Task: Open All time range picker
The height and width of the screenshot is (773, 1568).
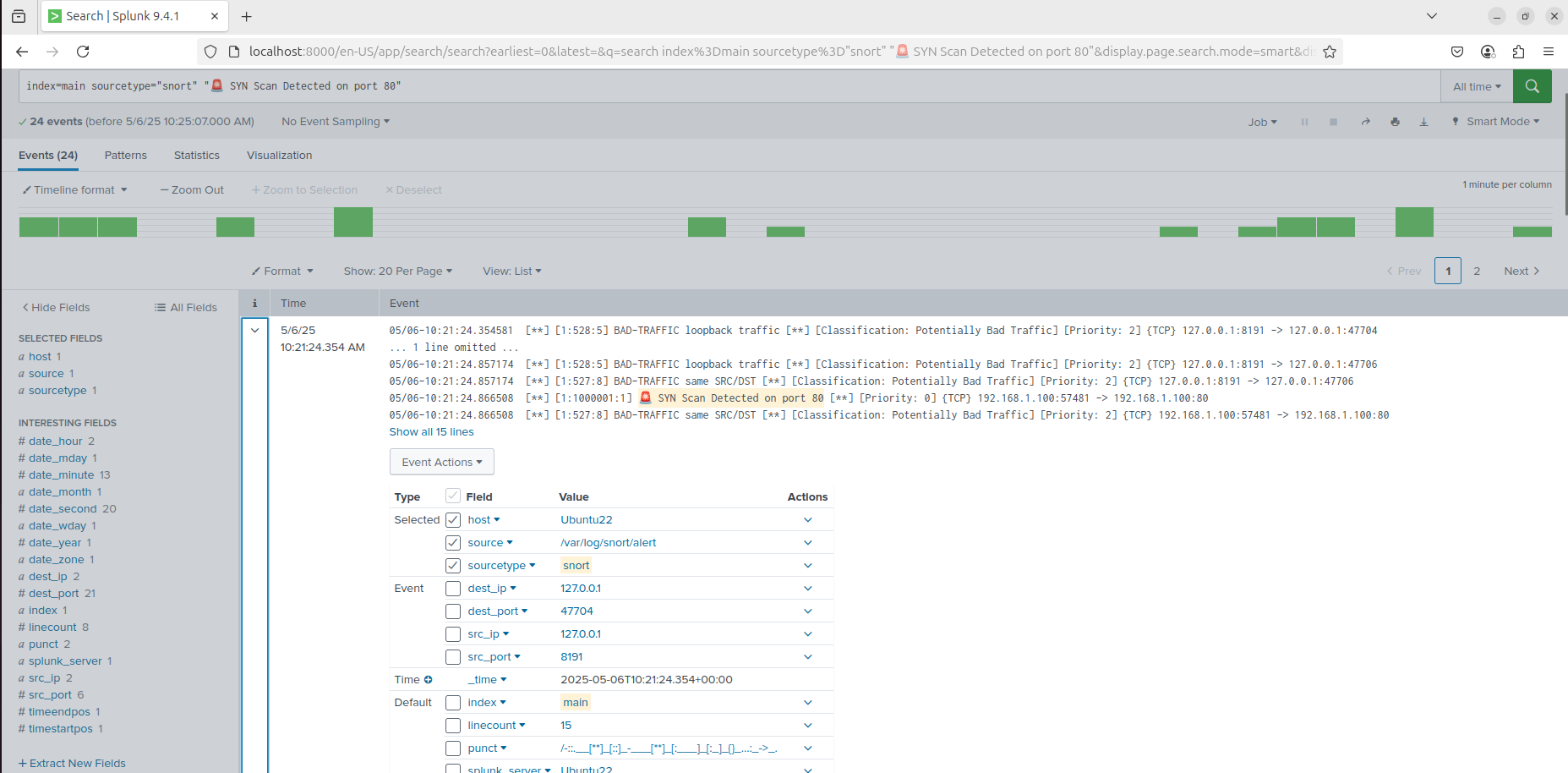Action: [x=1477, y=86]
